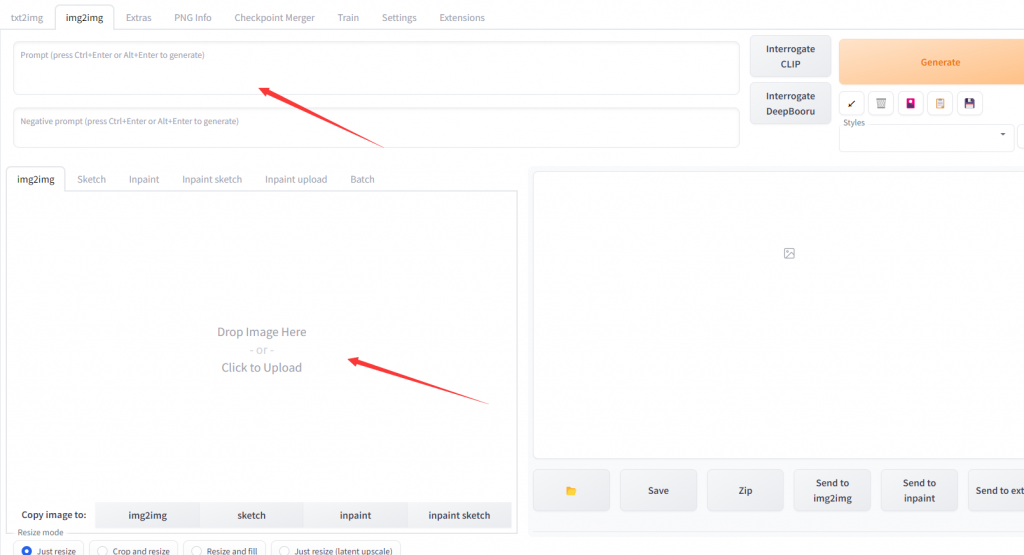Click Interrogate CLIP button

pos(790,56)
